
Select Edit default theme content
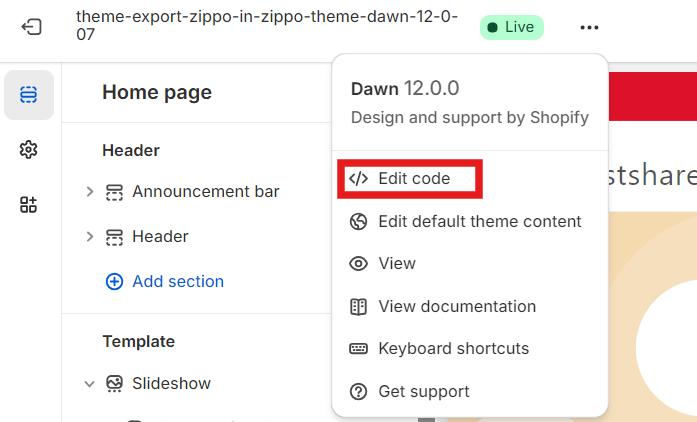(x=479, y=221)
